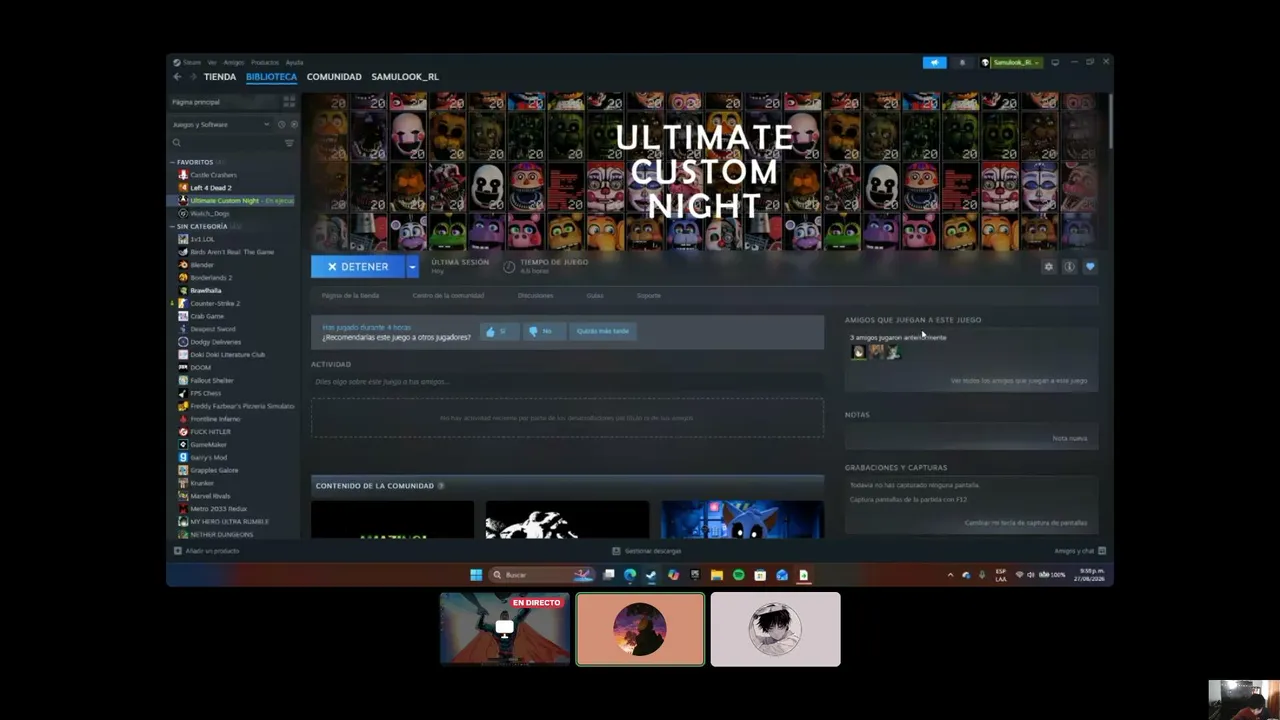
Task: Open friends and chat icon
Action: click(x=1101, y=551)
